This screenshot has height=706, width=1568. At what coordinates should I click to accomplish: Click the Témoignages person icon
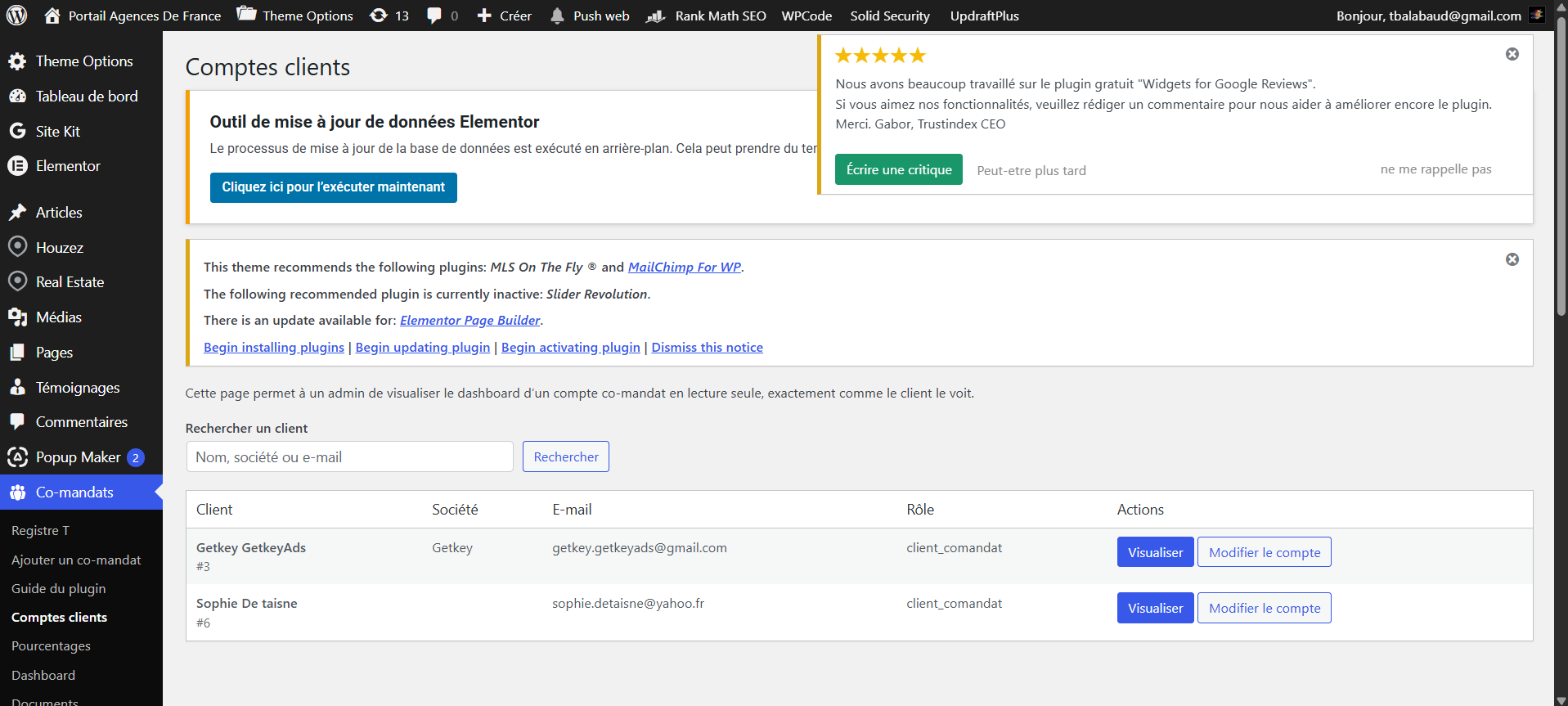point(17,387)
